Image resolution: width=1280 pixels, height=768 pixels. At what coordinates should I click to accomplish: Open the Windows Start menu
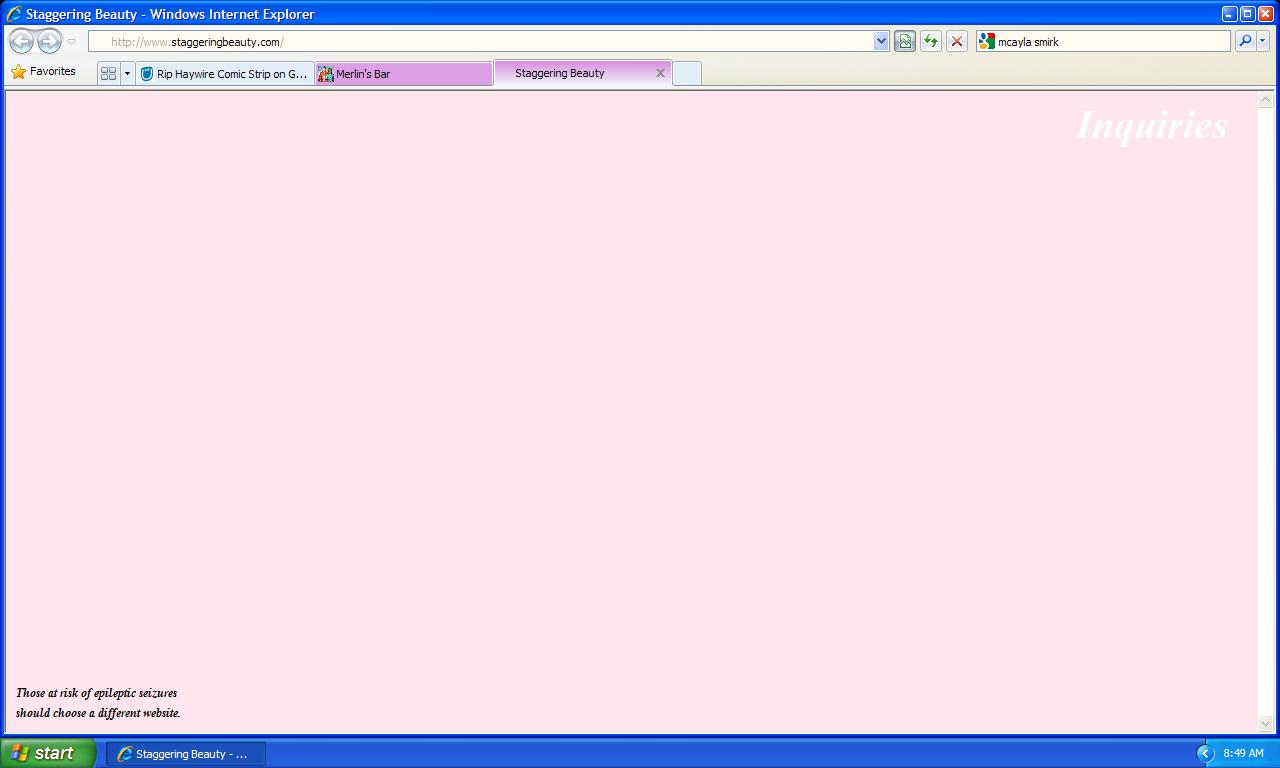coord(48,753)
